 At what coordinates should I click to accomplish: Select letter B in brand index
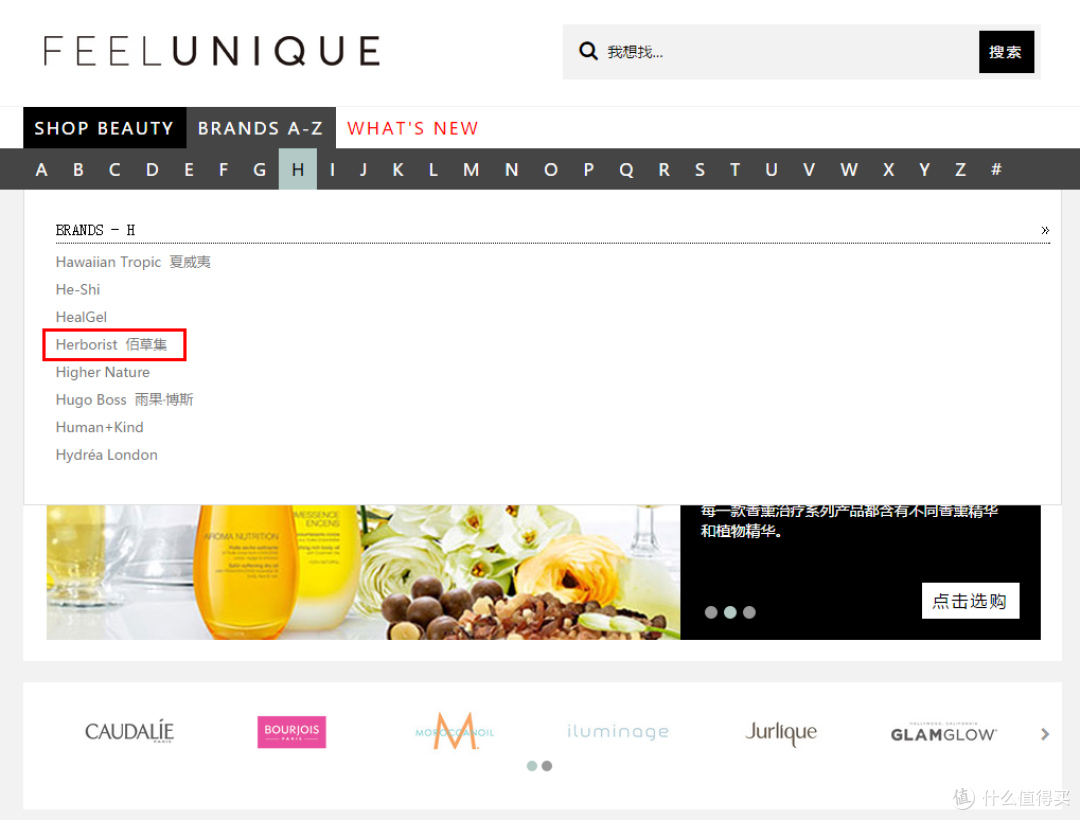click(79, 169)
